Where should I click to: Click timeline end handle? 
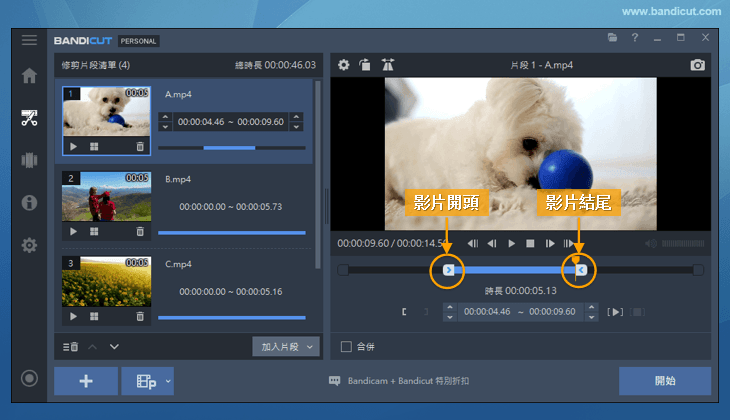tap(581, 270)
